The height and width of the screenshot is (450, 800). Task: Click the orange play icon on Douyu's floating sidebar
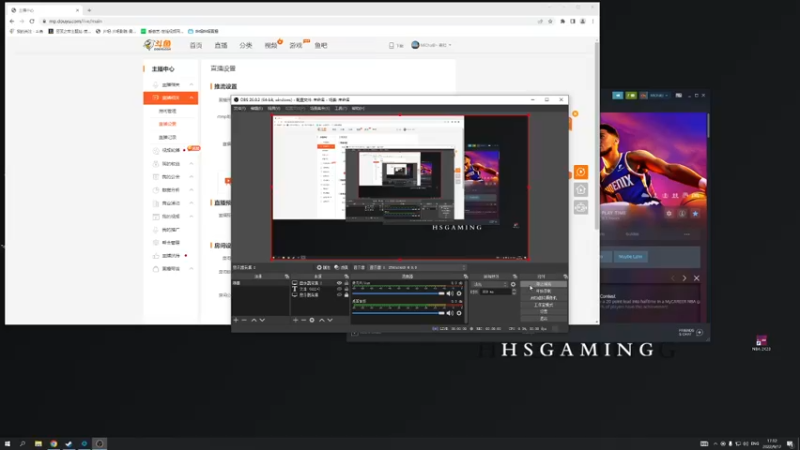point(581,172)
